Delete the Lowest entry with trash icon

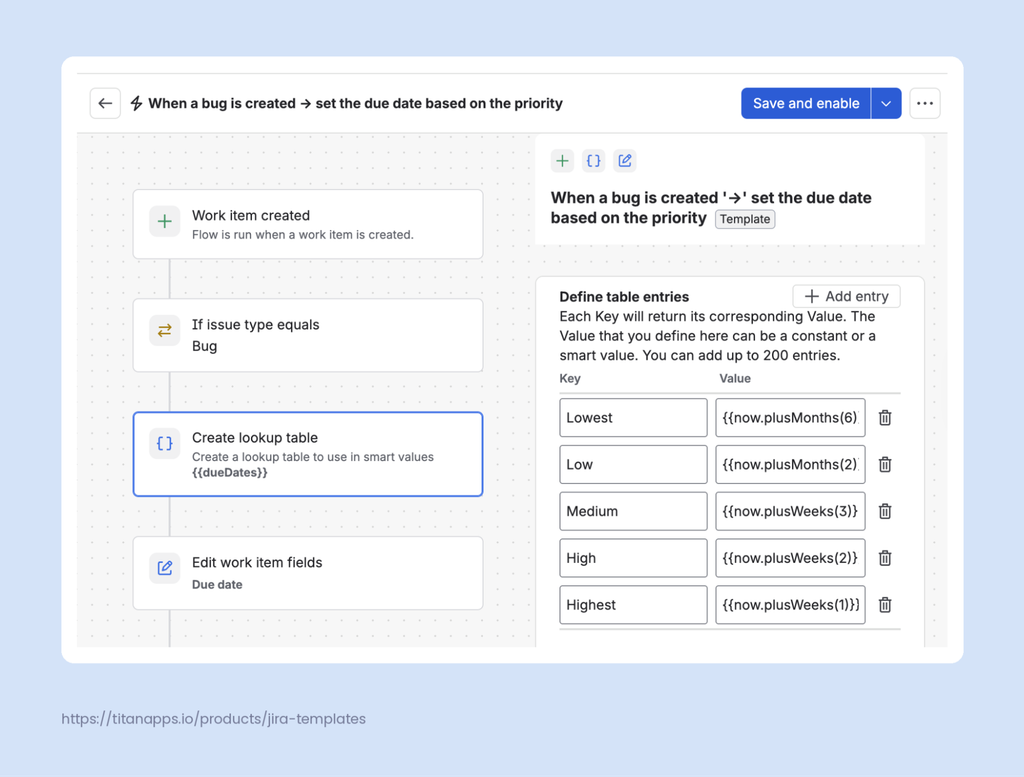coord(885,418)
